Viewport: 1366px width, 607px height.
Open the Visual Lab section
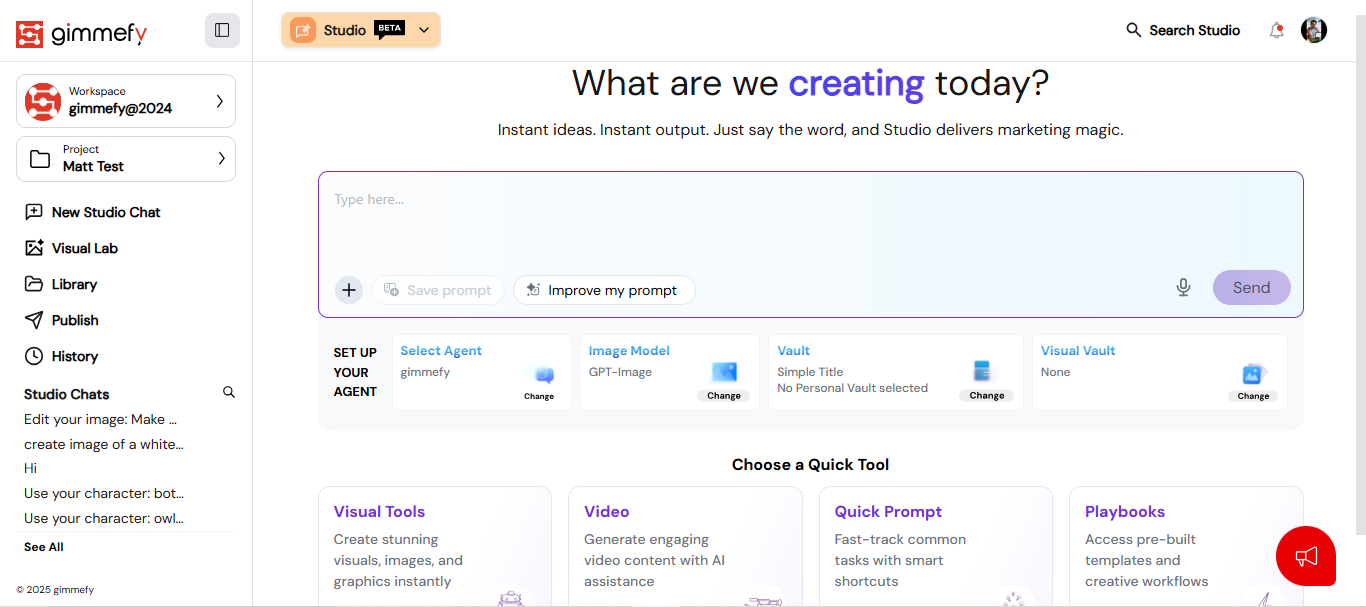[x=35, y=247]
